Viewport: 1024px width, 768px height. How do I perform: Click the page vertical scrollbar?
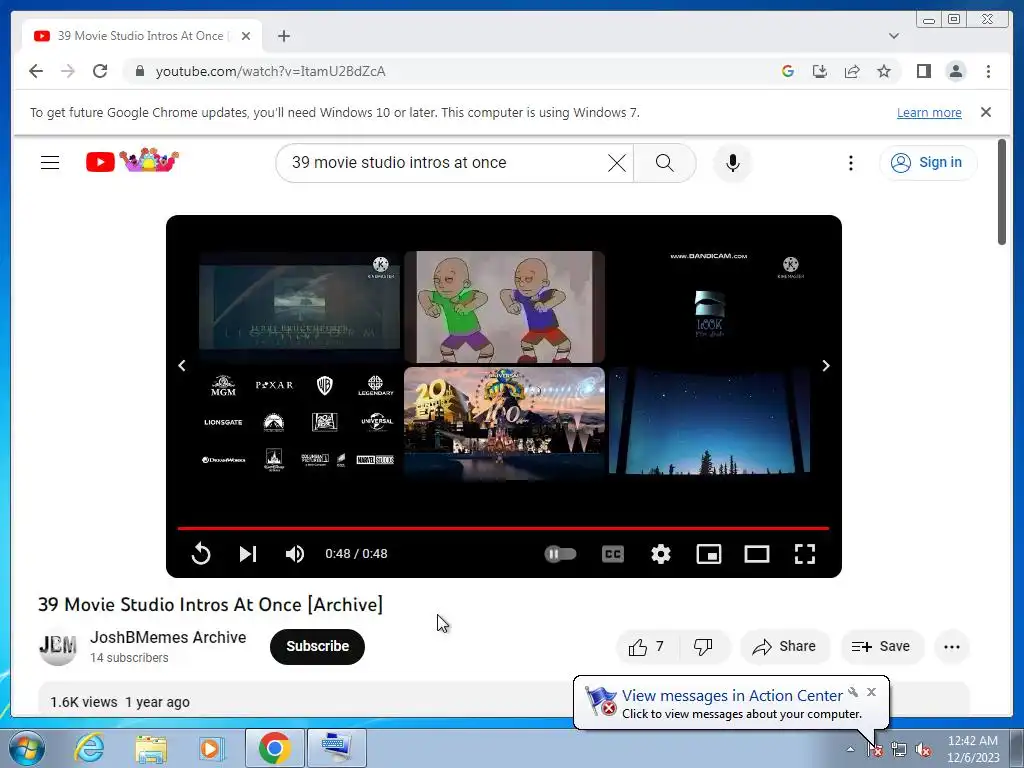click(1001, 192)
